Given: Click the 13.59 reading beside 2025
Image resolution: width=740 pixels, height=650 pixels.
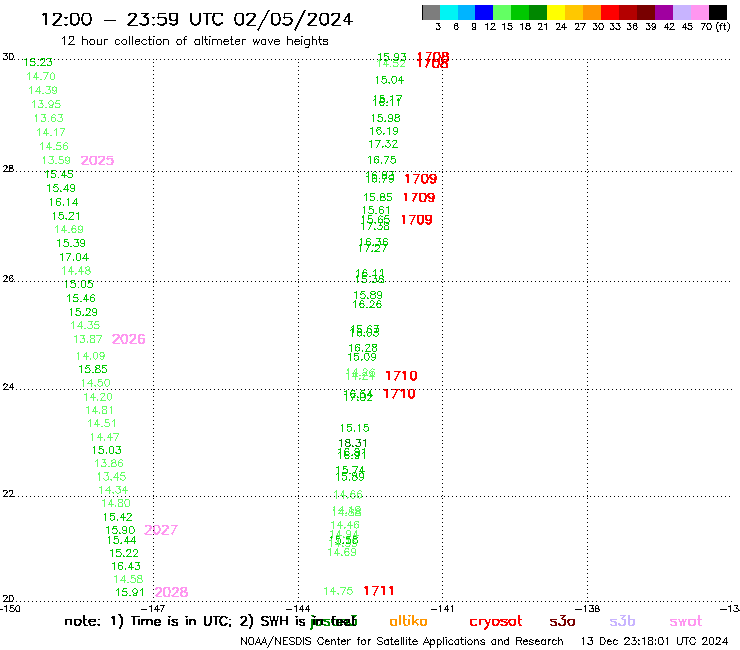Looking at the screenshot, I should point(56,160).
